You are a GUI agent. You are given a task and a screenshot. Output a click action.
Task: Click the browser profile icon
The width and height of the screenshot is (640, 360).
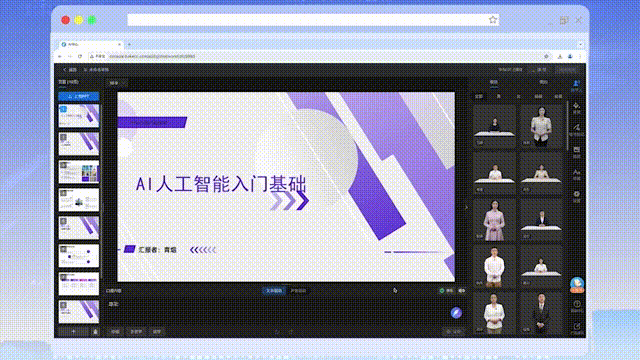(x=570, y=56)
